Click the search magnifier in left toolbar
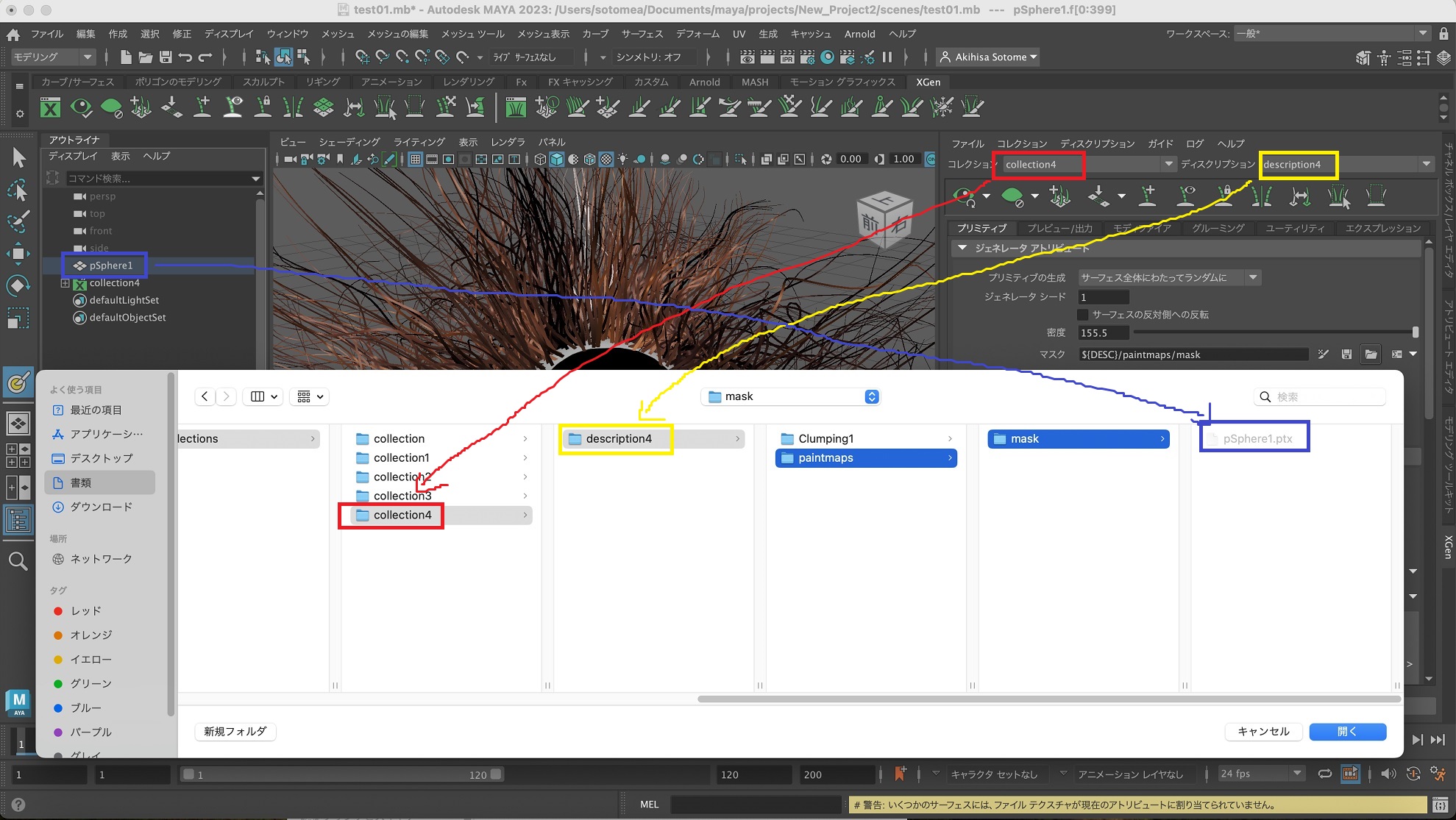Image resolution: width=1456 pixels, height=820 pixels. point(18,562)
